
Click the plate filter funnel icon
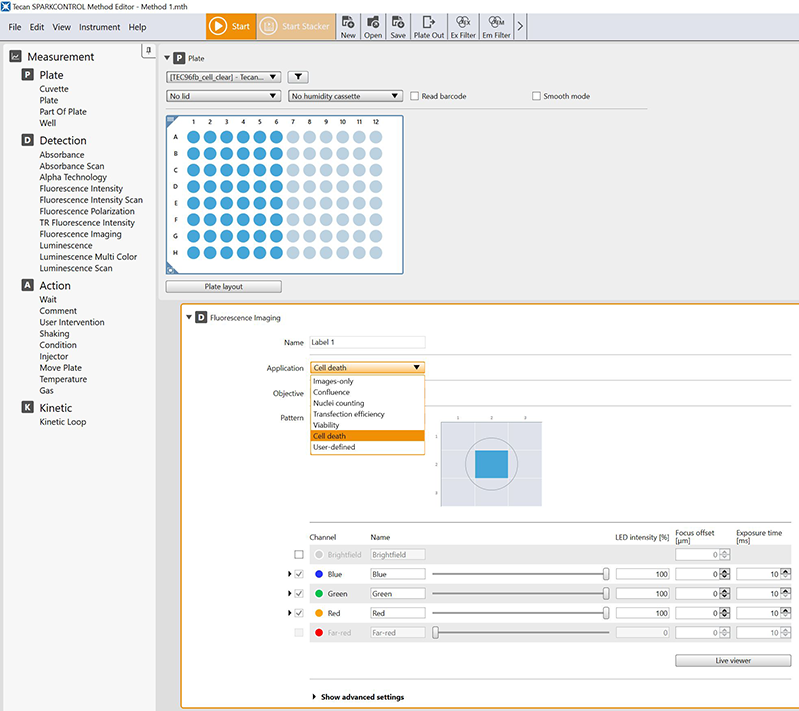click(298, 77)
